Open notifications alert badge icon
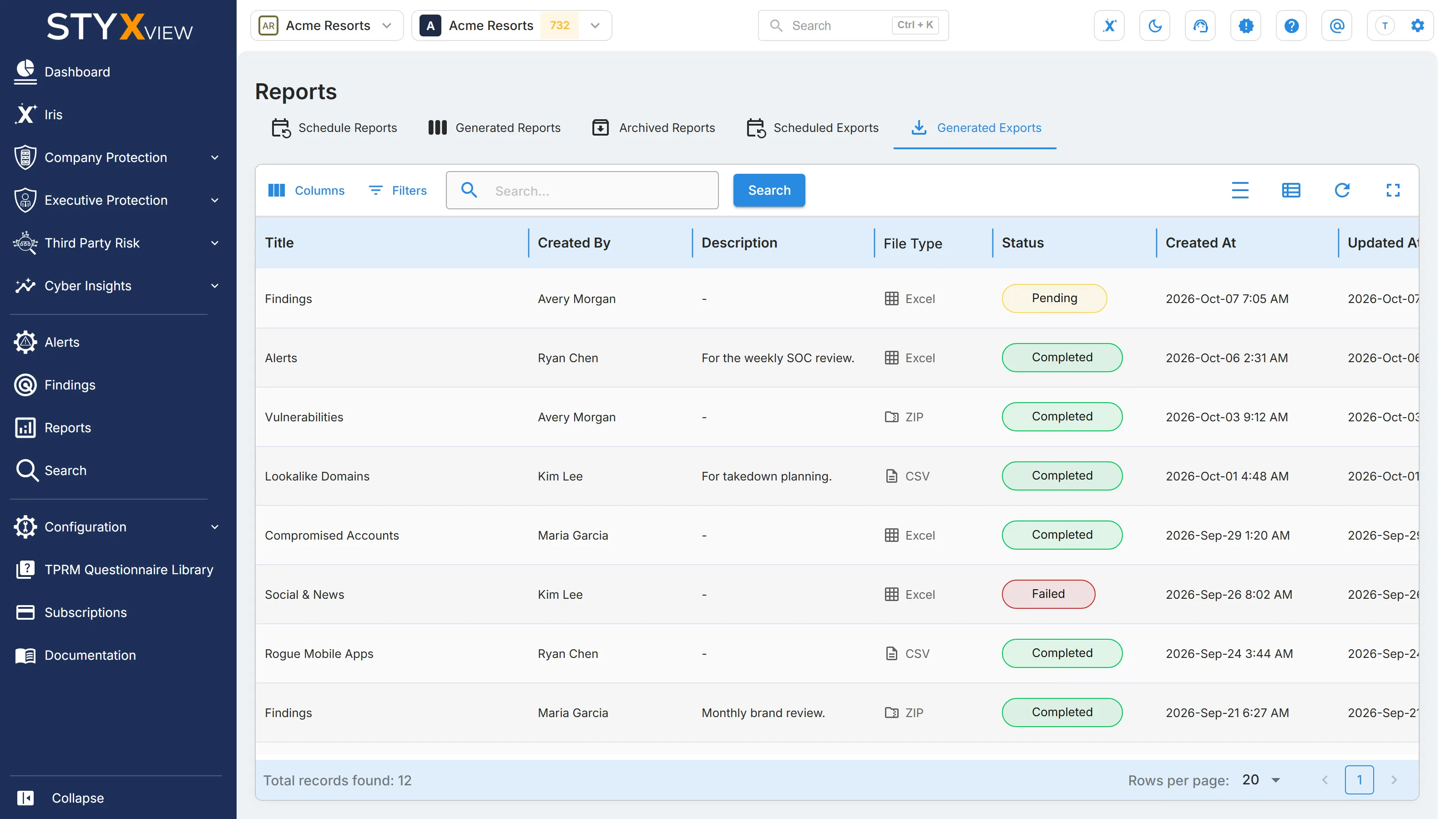This screenshot has width=1456, height=819. pos(1246,25)
